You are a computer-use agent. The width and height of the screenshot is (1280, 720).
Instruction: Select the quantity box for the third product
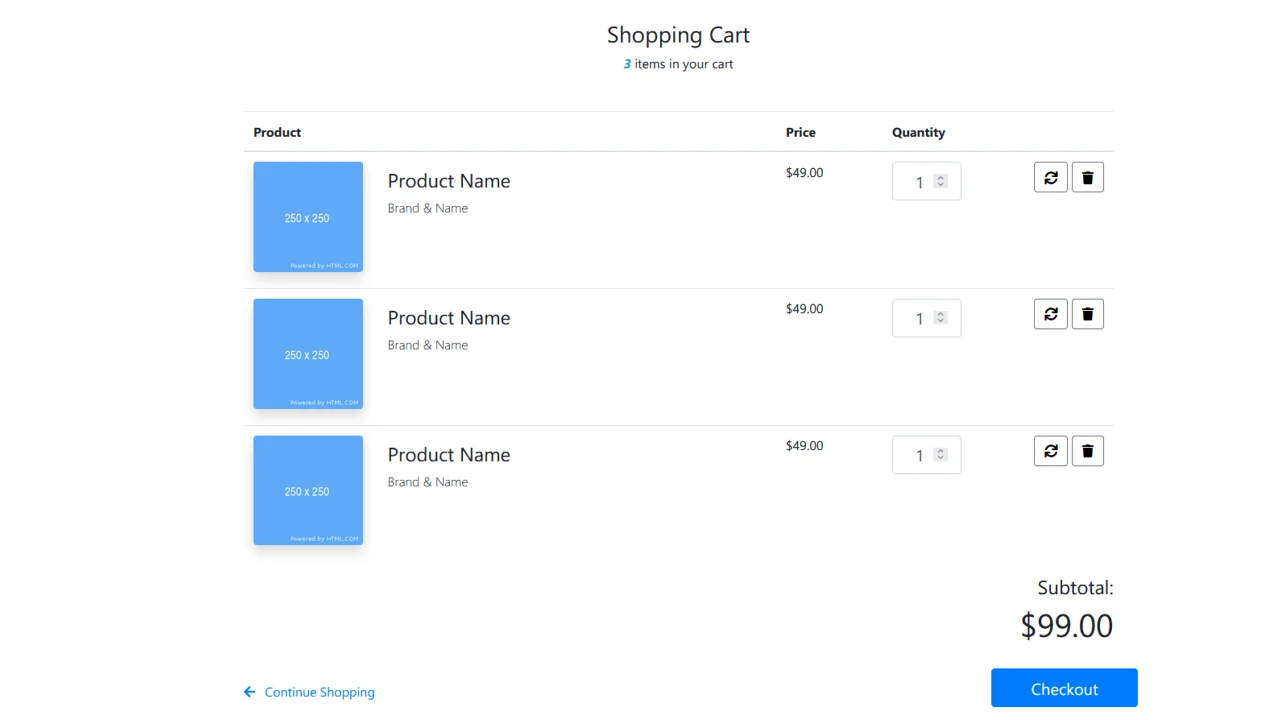[915, 455]
